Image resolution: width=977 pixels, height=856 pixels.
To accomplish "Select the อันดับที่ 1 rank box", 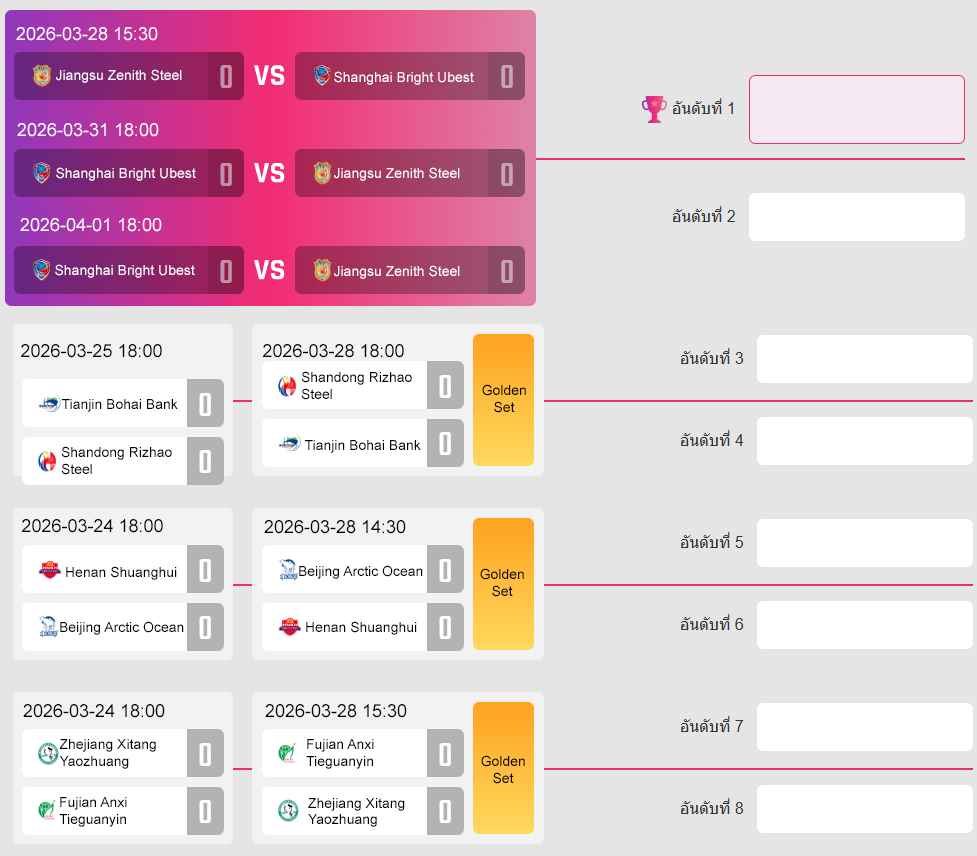I will [x=856, y=109].
